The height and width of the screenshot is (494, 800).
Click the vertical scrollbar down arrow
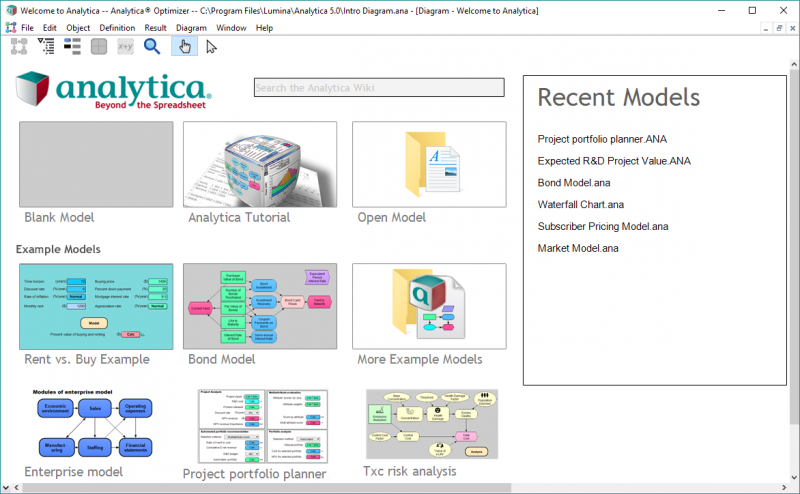[x=794, y=477]
